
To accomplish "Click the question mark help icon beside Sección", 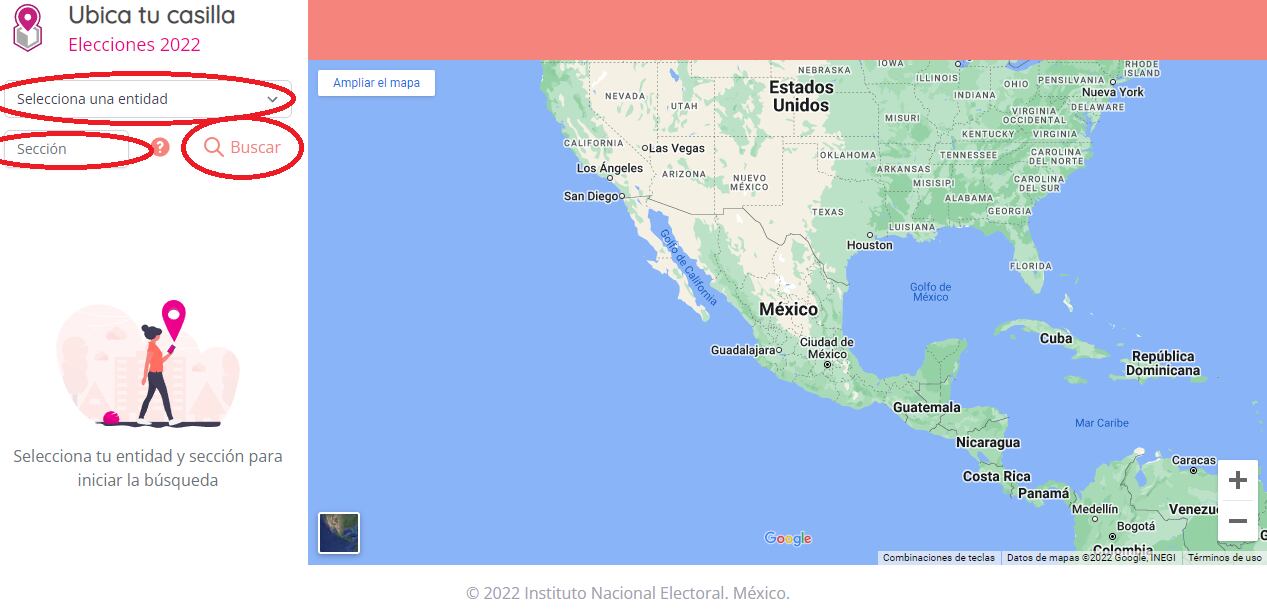I will click(161, 148).
